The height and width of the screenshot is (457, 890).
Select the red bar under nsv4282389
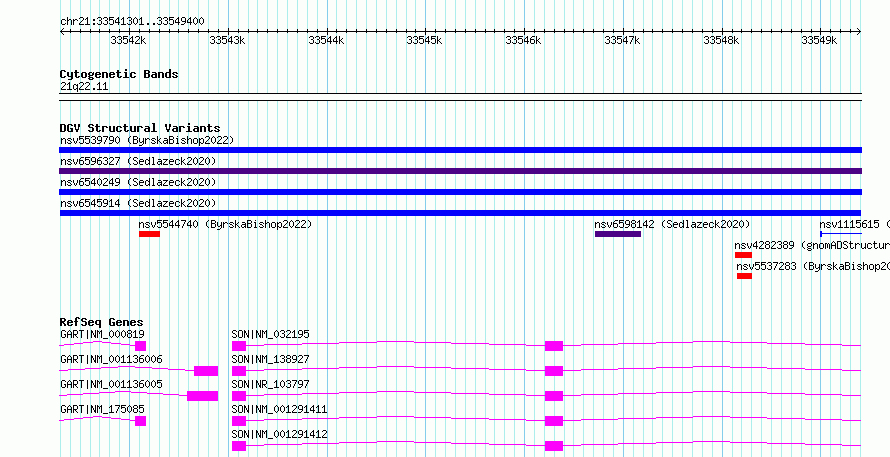tap(743, 255)
